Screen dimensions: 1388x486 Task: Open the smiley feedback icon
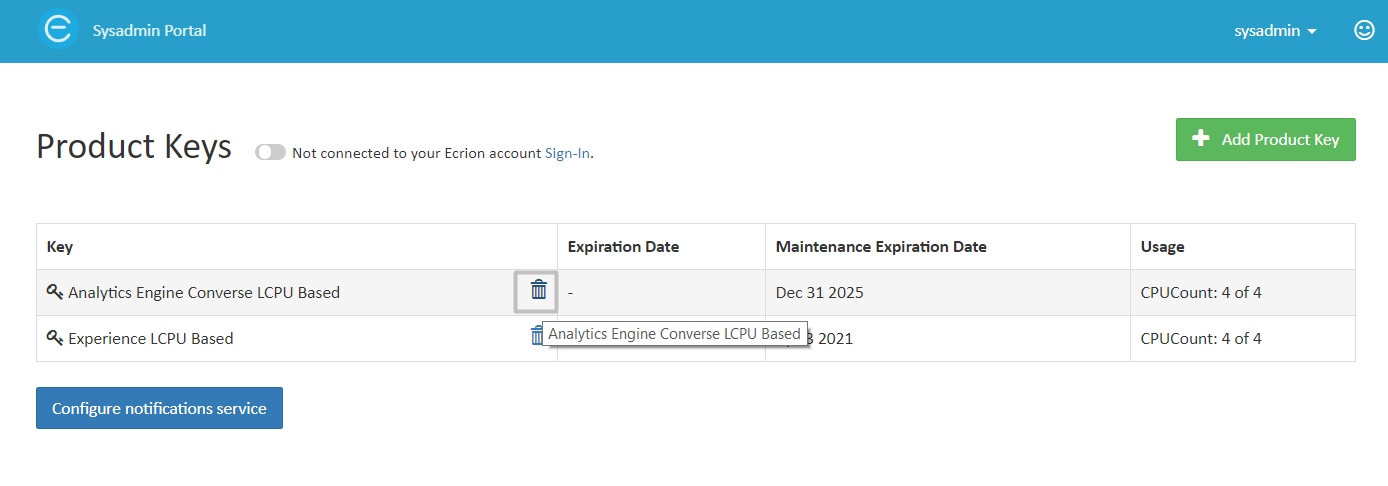pyautogui.click(x=1364, y=30)
